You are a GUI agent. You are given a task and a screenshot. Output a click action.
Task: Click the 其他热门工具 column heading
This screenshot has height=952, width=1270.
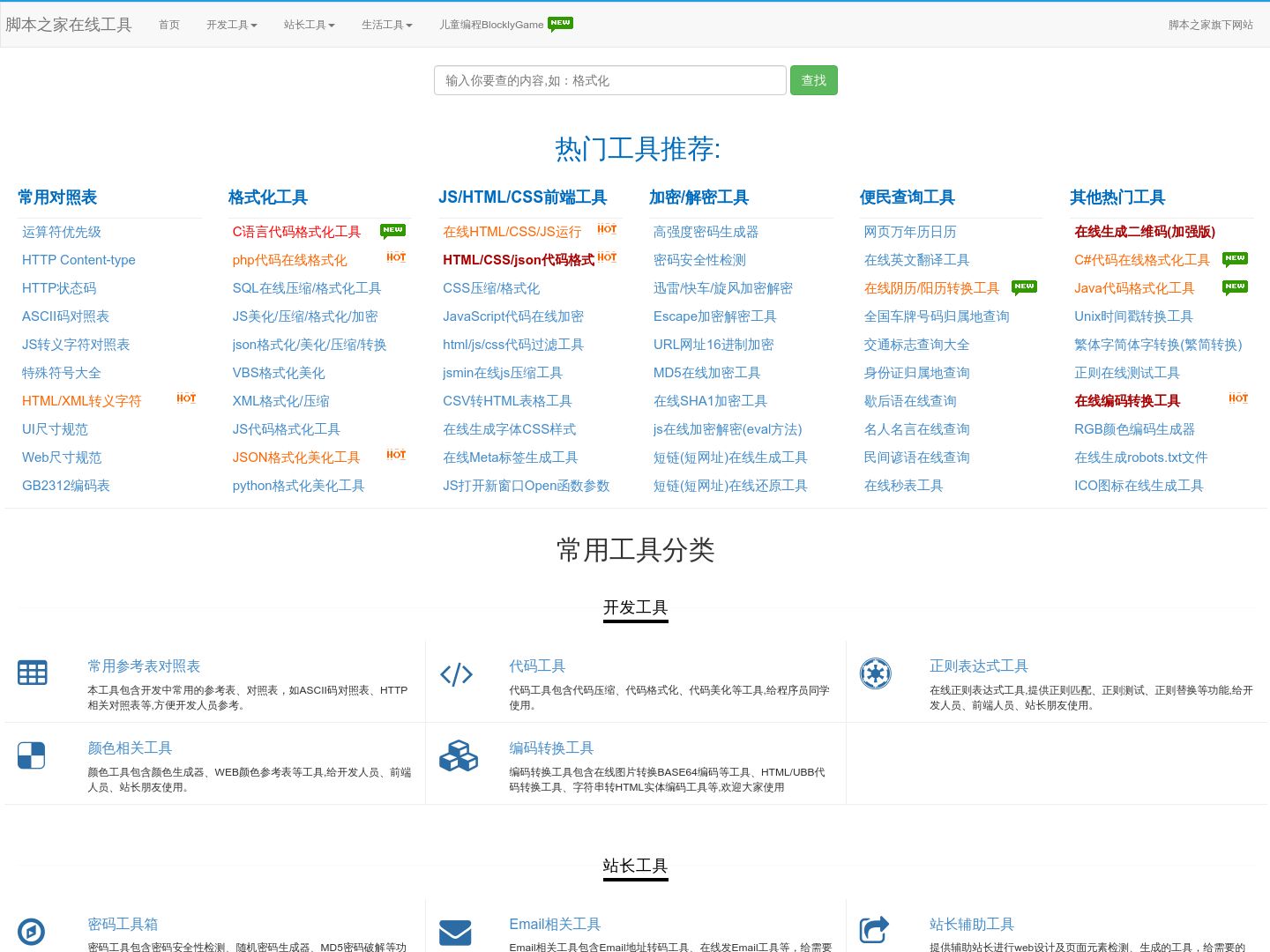coord(1117,197)
